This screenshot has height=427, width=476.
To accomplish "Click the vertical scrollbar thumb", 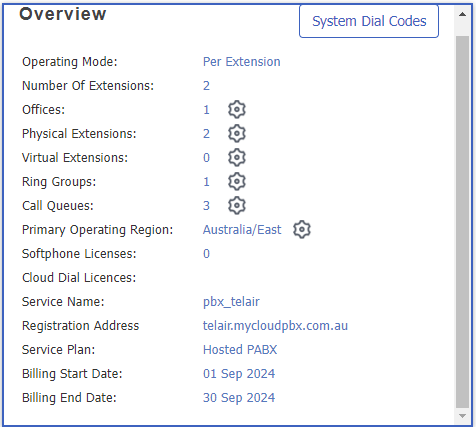I will point(462,222).
